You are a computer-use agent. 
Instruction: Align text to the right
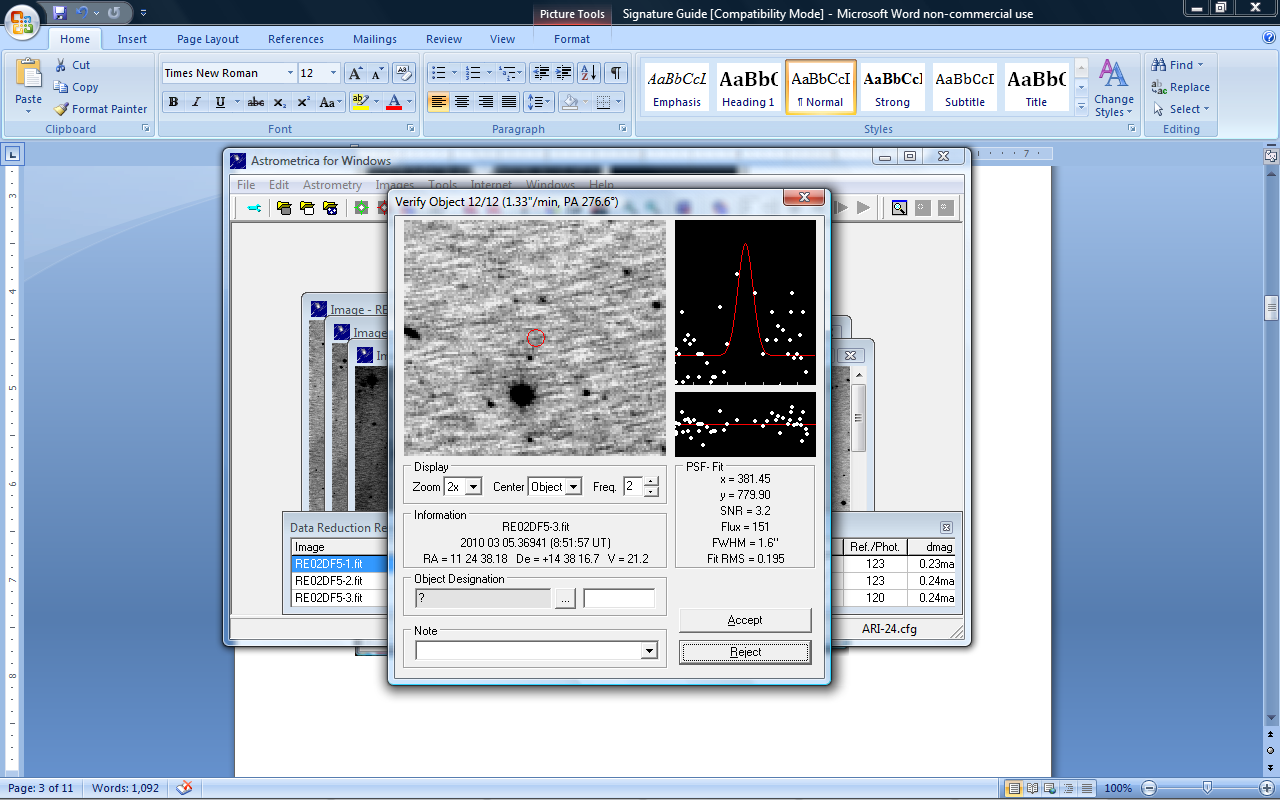486,102
